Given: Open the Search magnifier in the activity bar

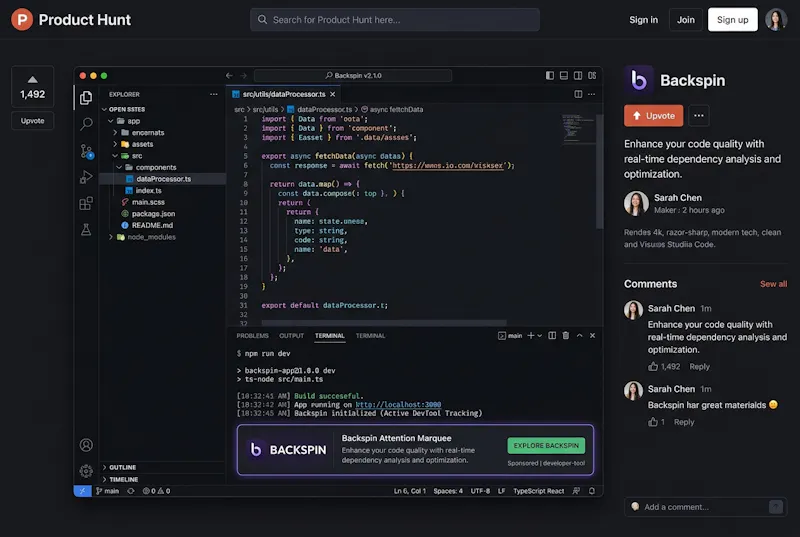Looking at the screenshot, I should coord(86,123).
